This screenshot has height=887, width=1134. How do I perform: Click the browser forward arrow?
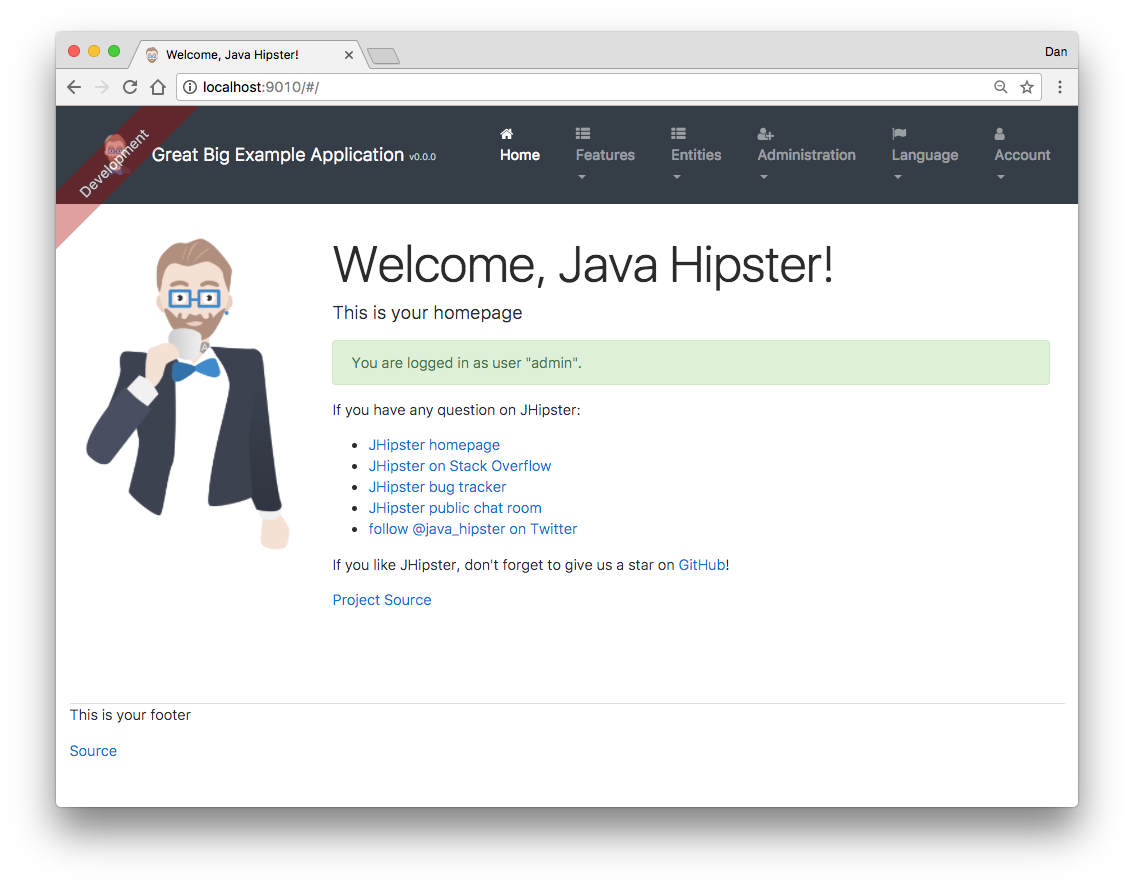pos(102,87)
